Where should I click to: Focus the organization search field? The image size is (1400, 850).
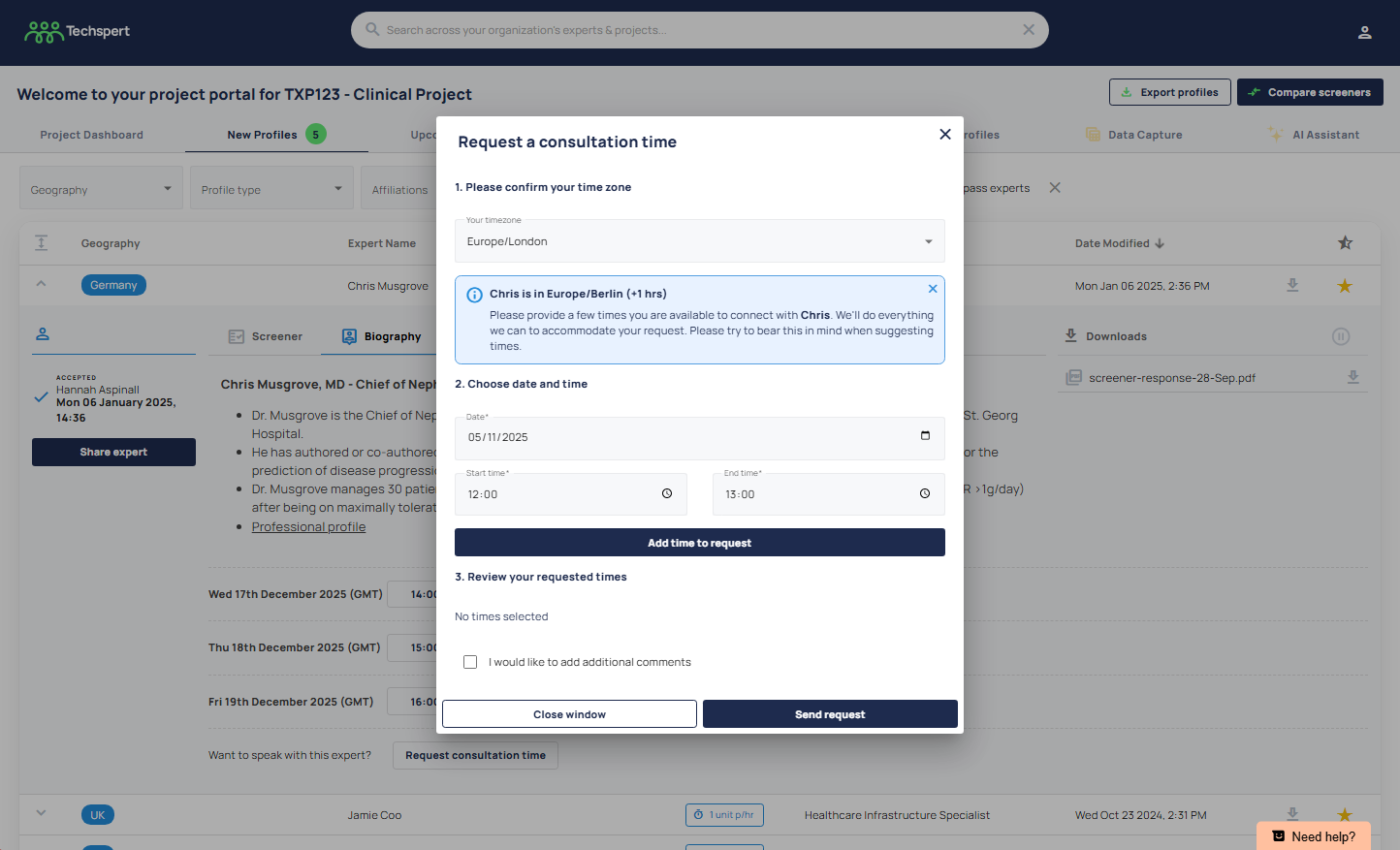[700, 30]
